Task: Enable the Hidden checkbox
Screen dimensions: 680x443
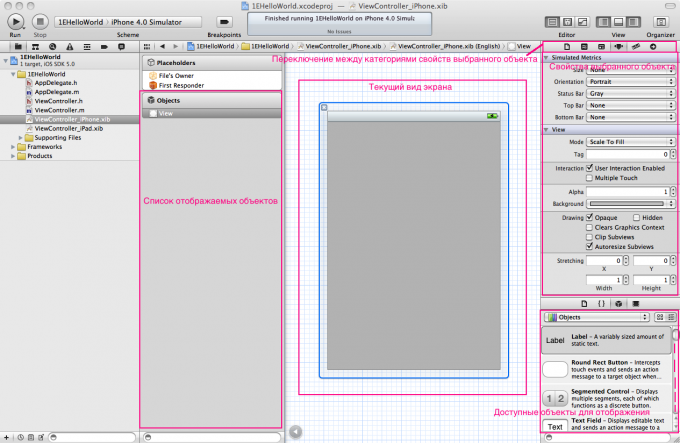Action: point(637,218)
